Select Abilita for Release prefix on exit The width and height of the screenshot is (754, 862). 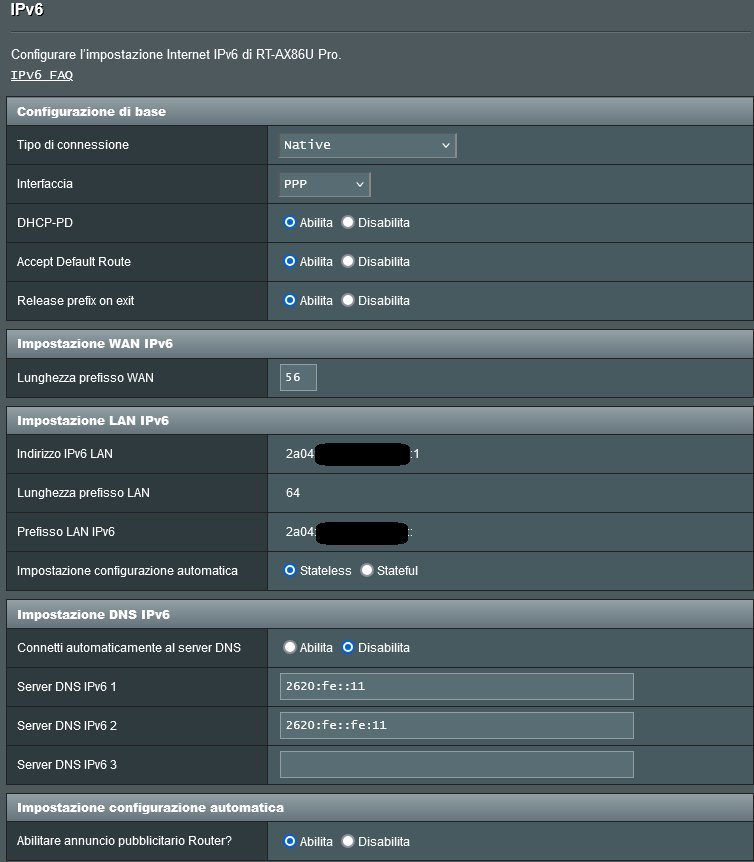tap(290, 301)
